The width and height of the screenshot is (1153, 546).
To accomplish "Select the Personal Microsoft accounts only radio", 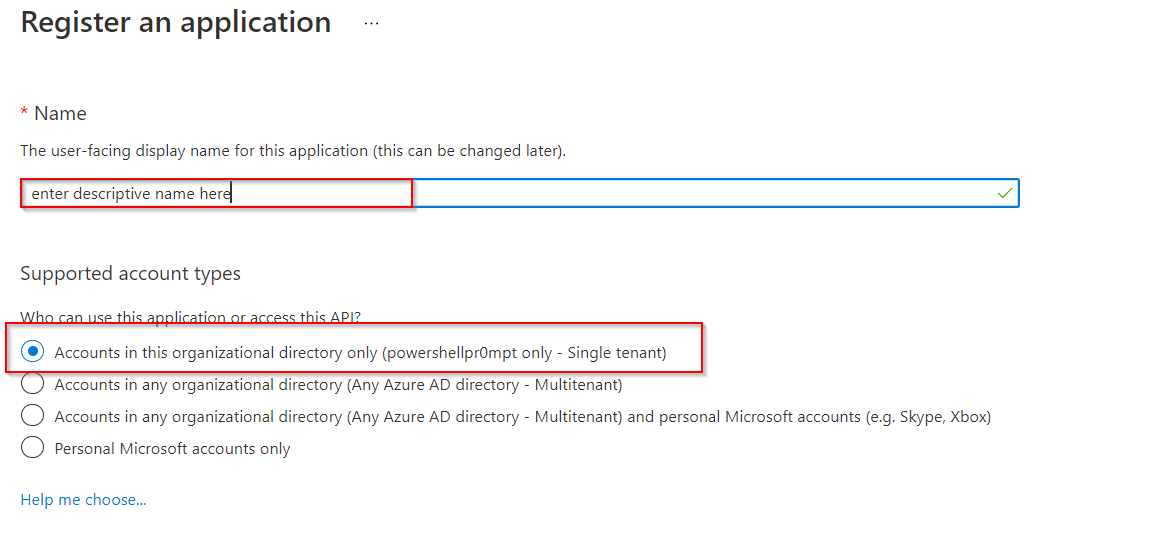I will (x=33, y=448).
